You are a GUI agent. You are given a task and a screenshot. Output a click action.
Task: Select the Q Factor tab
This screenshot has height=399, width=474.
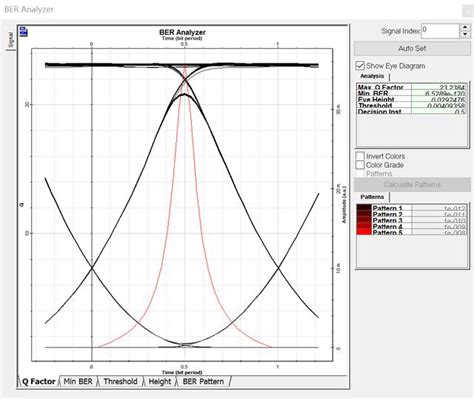(x=38, y=381)
